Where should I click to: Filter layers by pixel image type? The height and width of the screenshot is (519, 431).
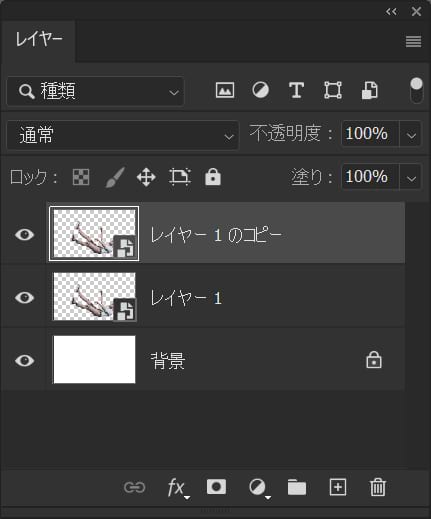(x=225, y=90)
